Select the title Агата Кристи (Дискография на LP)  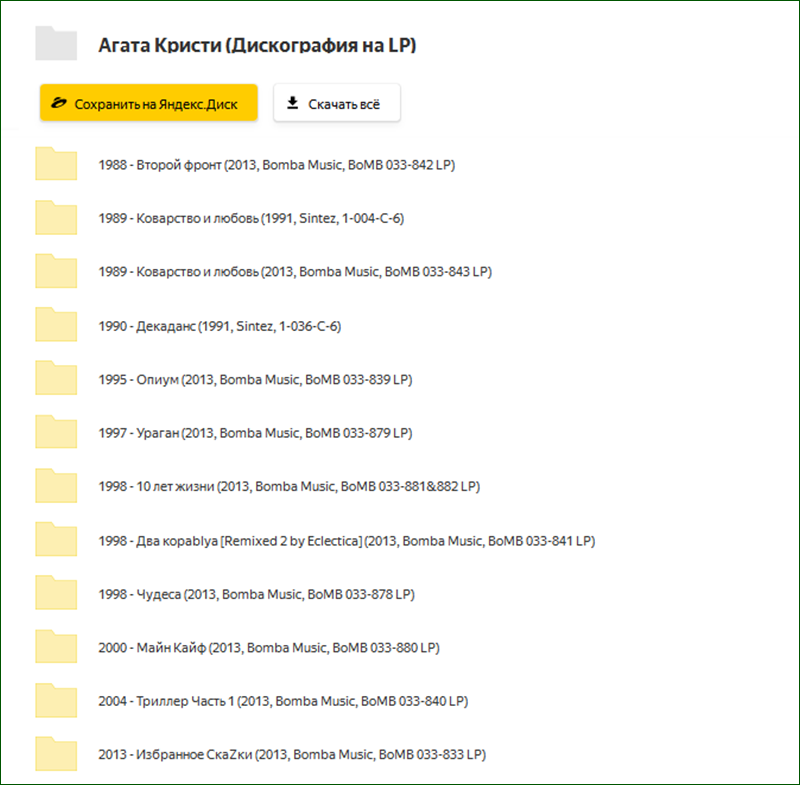click(x=257, y=45)
